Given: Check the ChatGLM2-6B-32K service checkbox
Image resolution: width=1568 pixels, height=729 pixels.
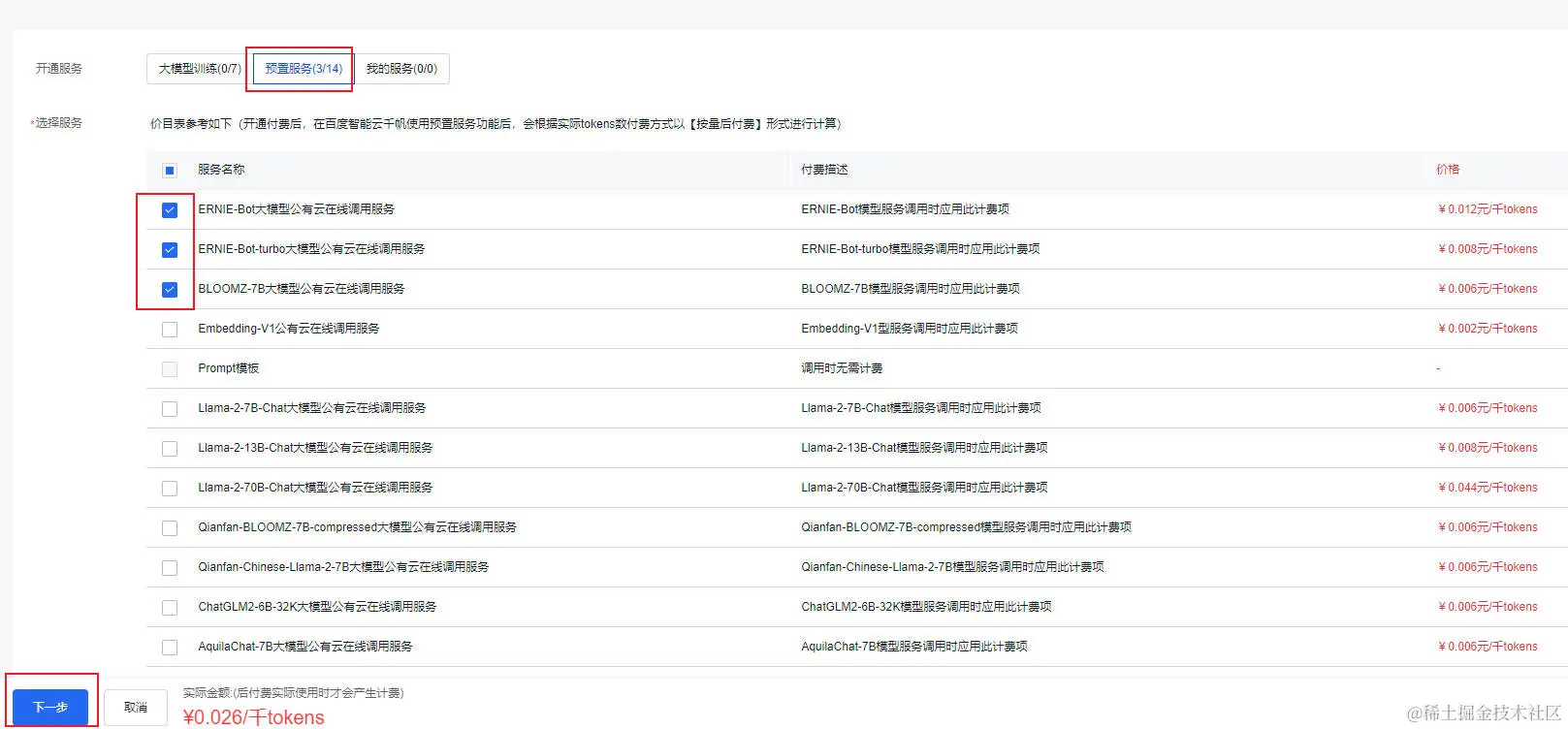Looking at the screenshot, I should click(170, 608).
